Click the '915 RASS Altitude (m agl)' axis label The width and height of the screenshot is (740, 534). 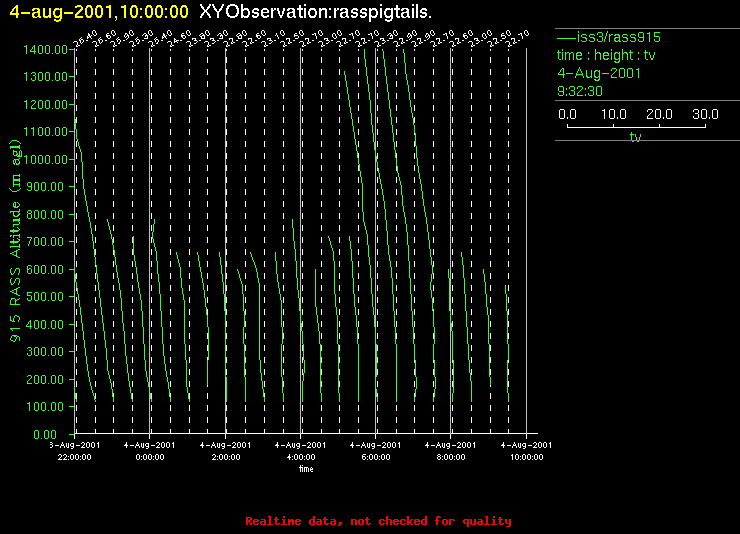pyautogui.click(x=16, y=241)
